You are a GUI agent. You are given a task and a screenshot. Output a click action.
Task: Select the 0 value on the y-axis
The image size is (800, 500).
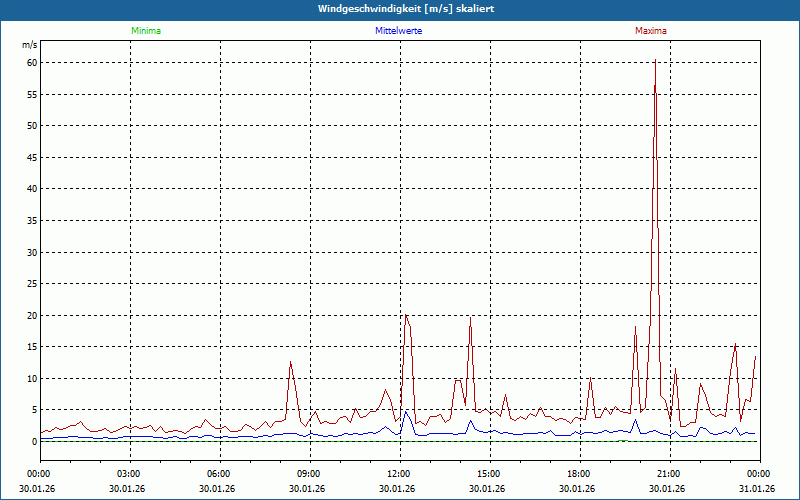pos(34,441)
